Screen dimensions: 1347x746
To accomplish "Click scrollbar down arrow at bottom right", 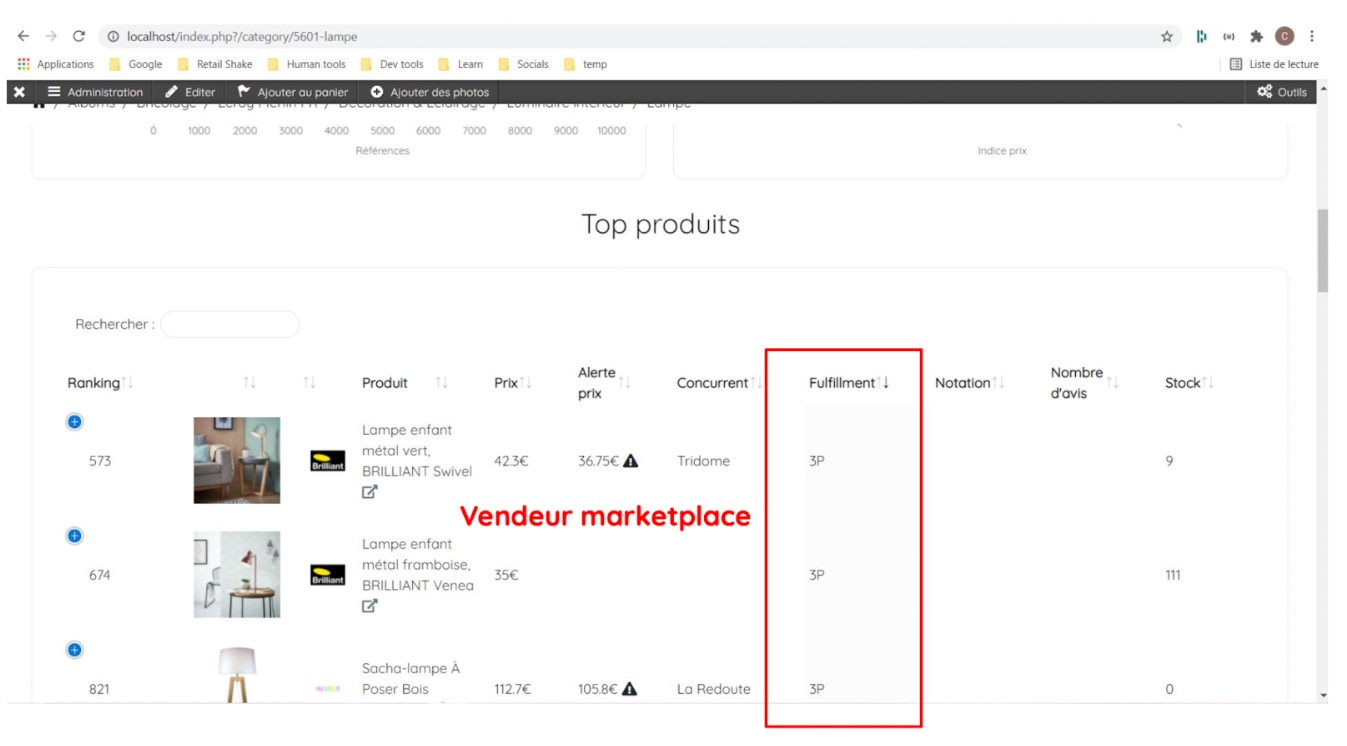I will 1323,695.
